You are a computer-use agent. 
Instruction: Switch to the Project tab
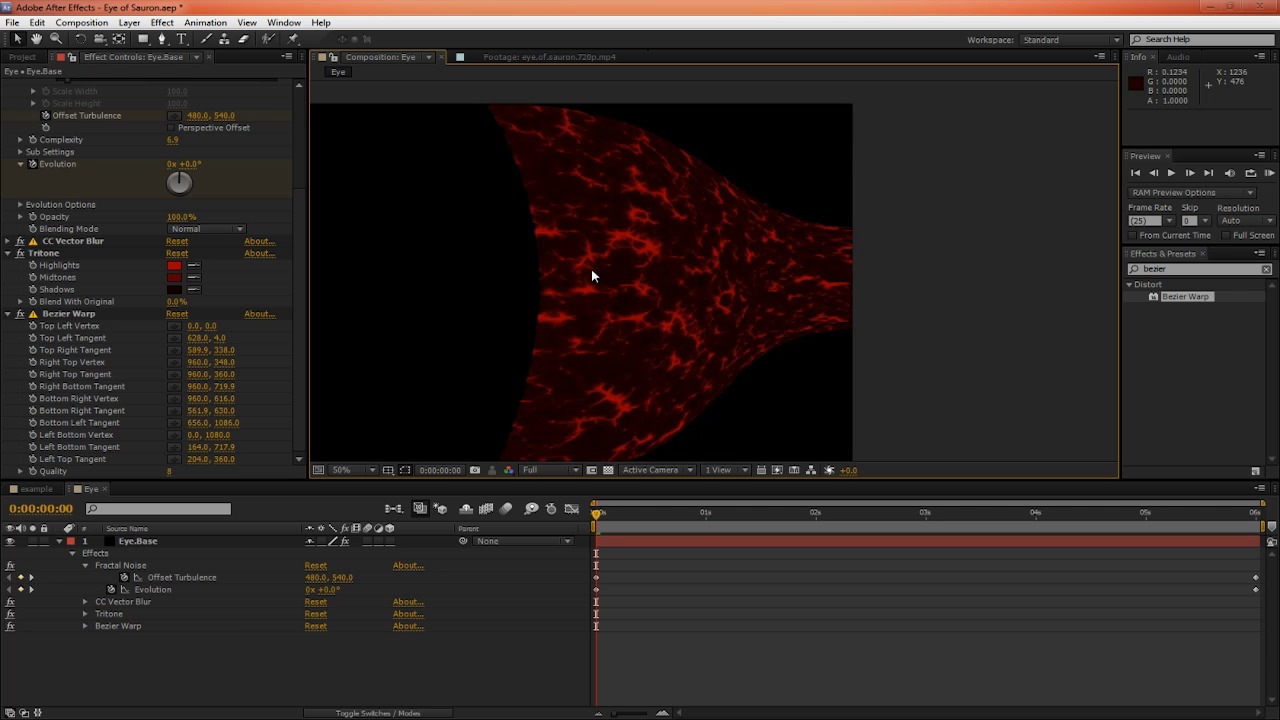[x=22, y=57]
